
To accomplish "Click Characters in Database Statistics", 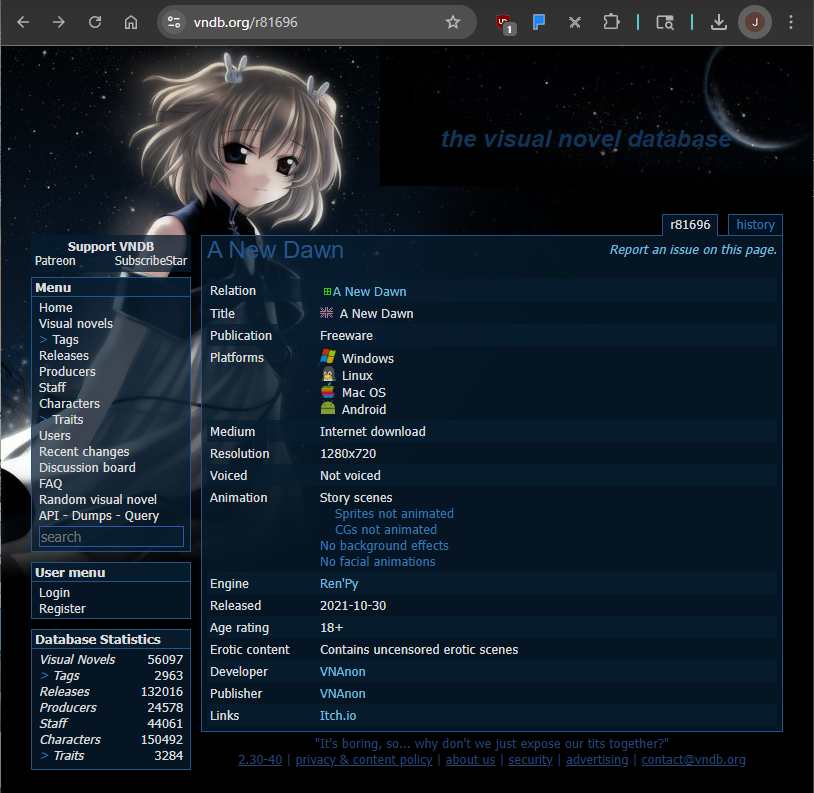I will tap(70, 740).
